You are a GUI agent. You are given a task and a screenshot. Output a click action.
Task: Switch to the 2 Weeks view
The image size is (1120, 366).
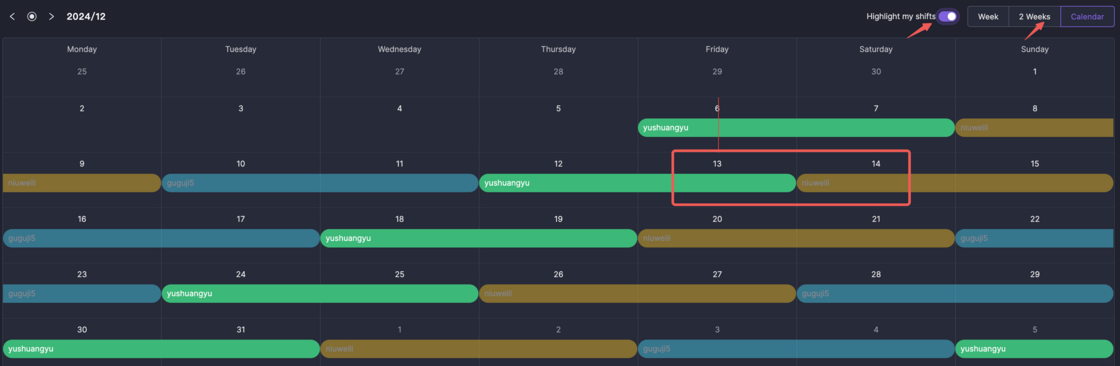[1034, 16]
